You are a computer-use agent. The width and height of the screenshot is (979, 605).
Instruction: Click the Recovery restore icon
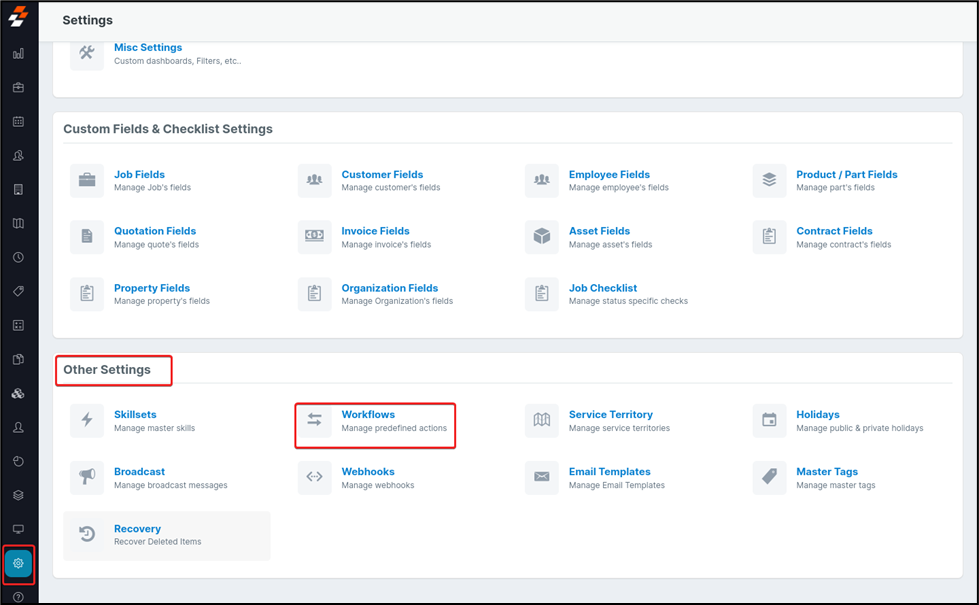click(86, 535)
